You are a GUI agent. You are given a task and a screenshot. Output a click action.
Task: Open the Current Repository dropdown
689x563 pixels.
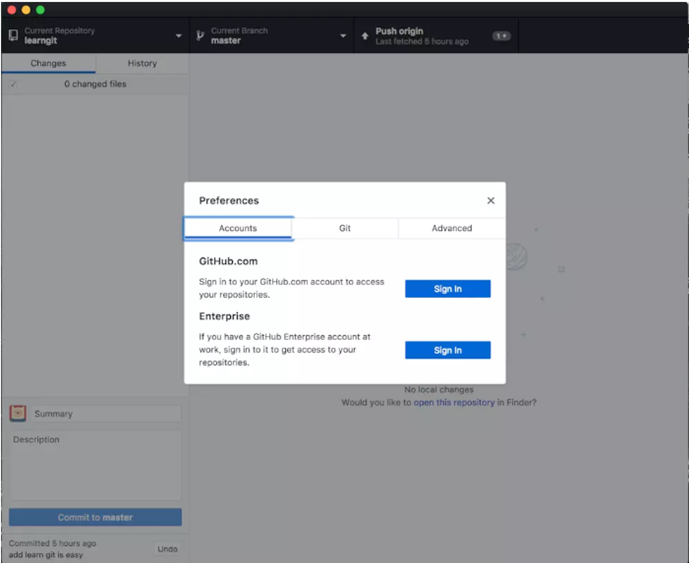[x=95, y=36]
